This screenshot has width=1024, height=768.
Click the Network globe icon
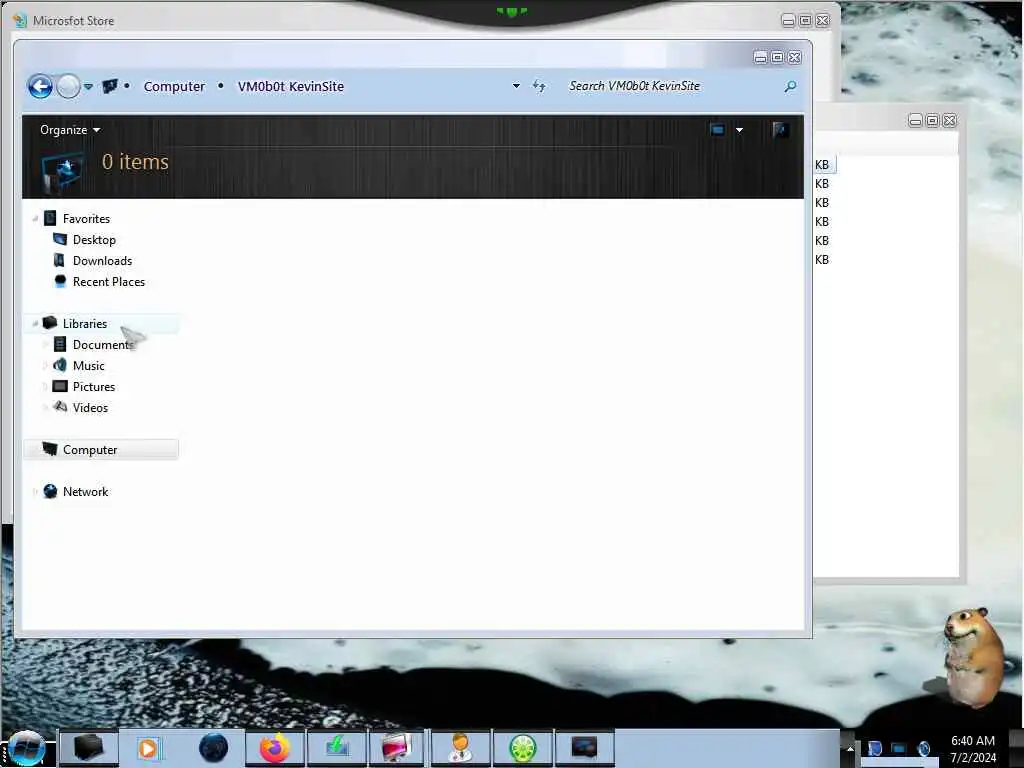[50, 491]
